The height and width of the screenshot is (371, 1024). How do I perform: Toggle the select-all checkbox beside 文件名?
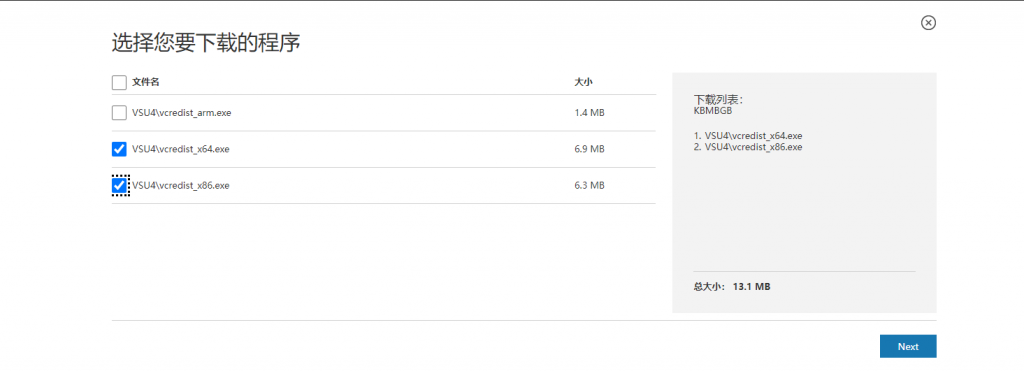(x=119, y=82)
